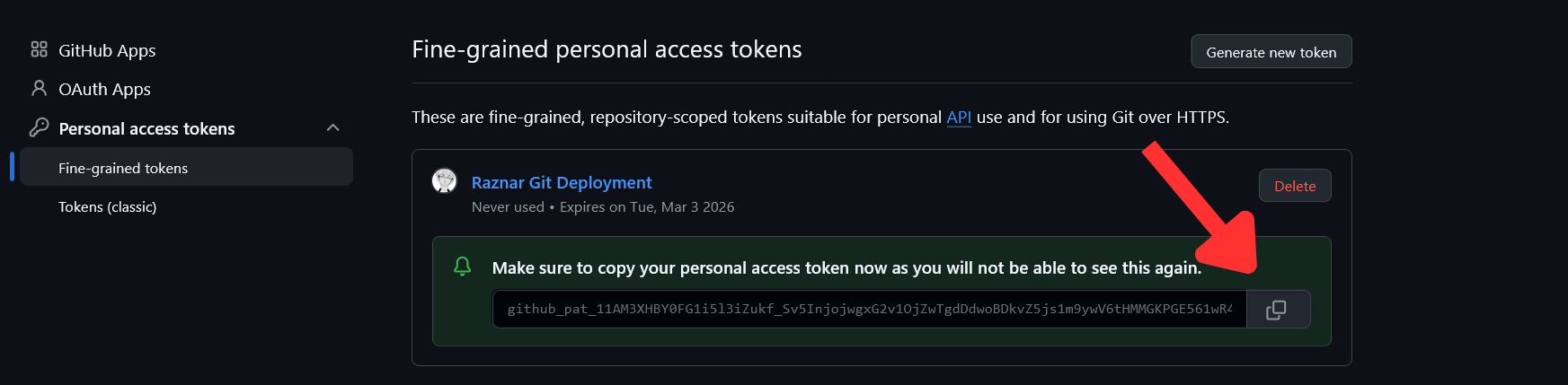Copy the token using the copy icon
This screenshot has width=1568, height=385.
tap(1276, 310)
